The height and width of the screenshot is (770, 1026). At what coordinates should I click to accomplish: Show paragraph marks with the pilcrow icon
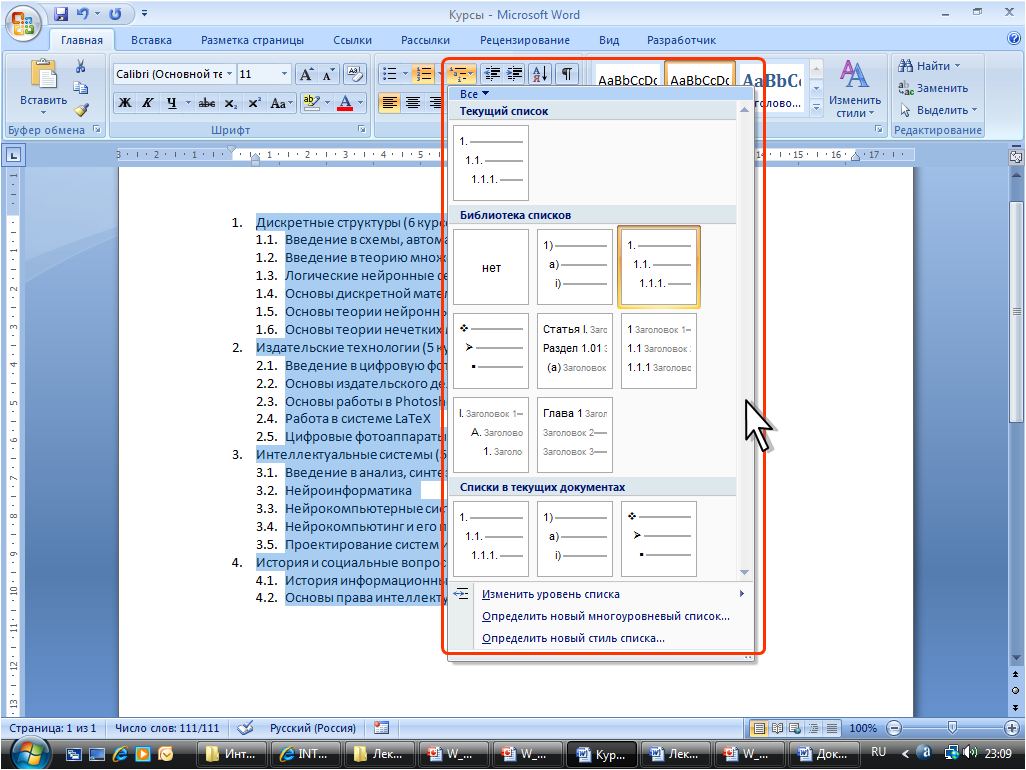[x=567, y=74]
